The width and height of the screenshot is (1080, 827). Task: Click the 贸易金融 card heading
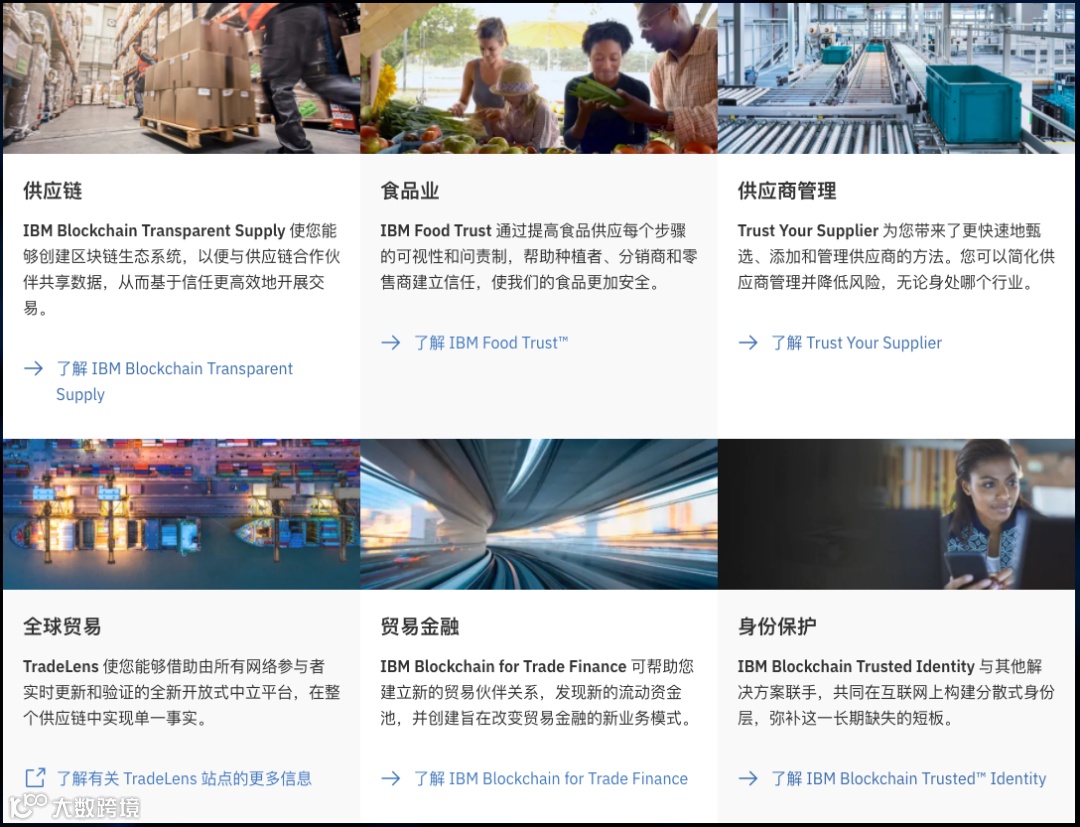[x=419, y=627]
